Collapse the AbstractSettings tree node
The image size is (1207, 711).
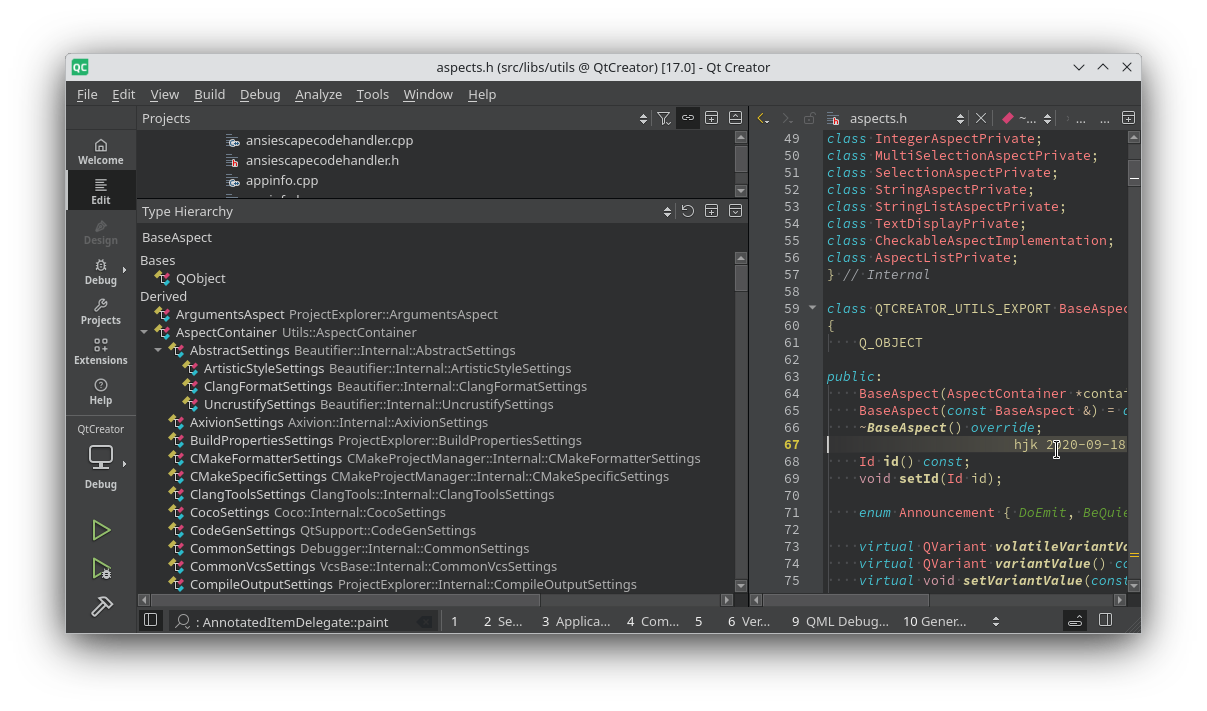[x=158, y=350]
